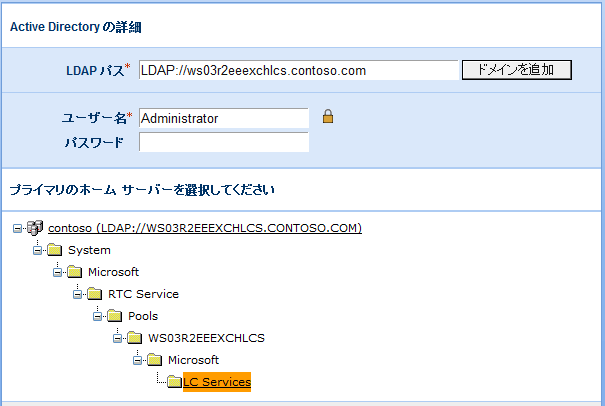This screenshot has width=605, height=406.
Task: Click into the ユーザー名 input field
Action: (223, 118)
